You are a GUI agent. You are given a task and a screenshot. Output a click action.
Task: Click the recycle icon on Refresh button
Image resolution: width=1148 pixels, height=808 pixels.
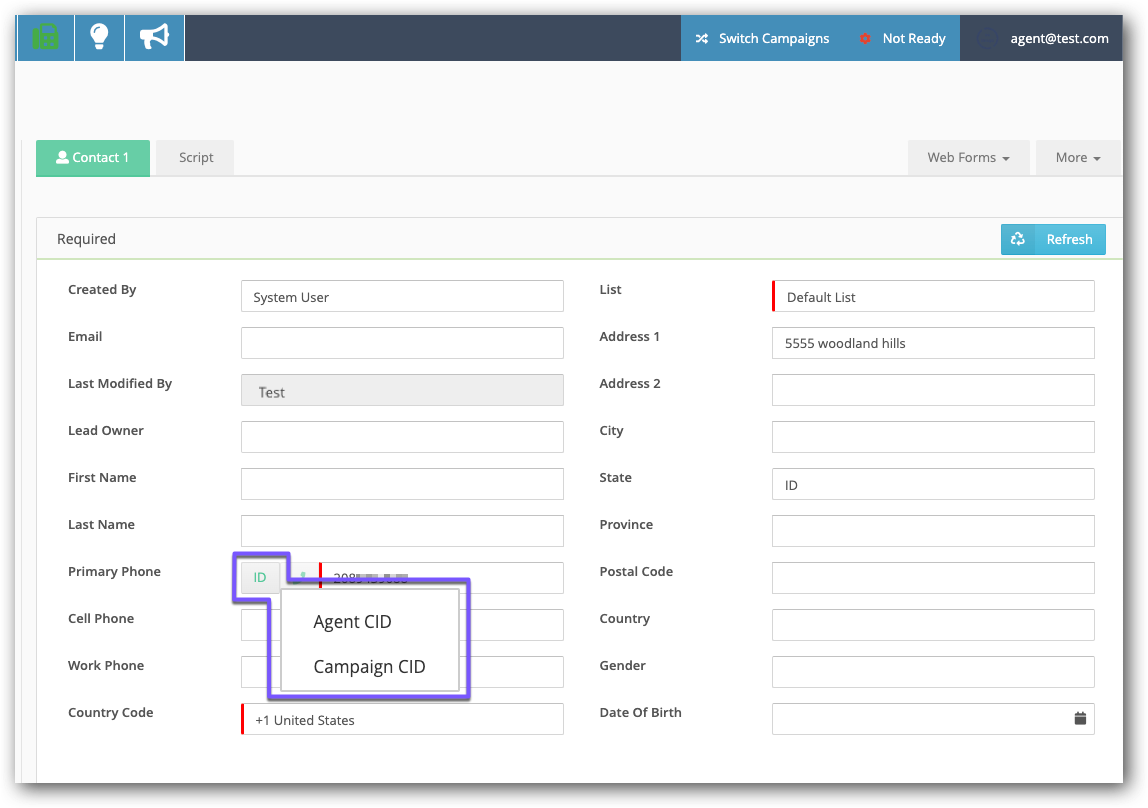(1018, 239)
